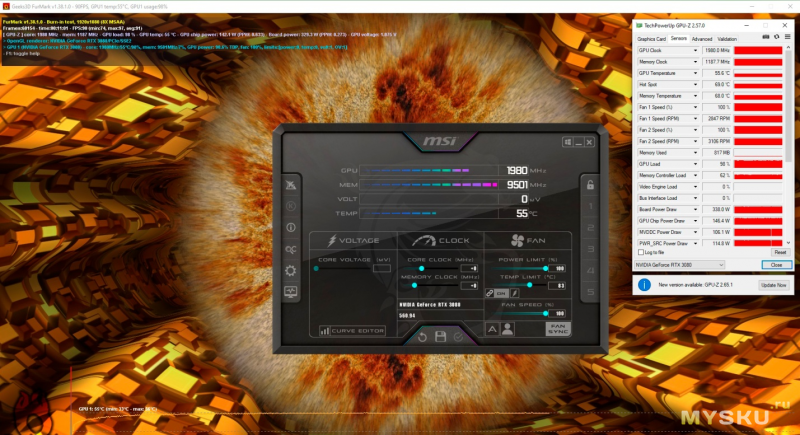The width and height of the screenshot is (800, 435).
Task: Click the curve editor bars icon
Action: 324,331
